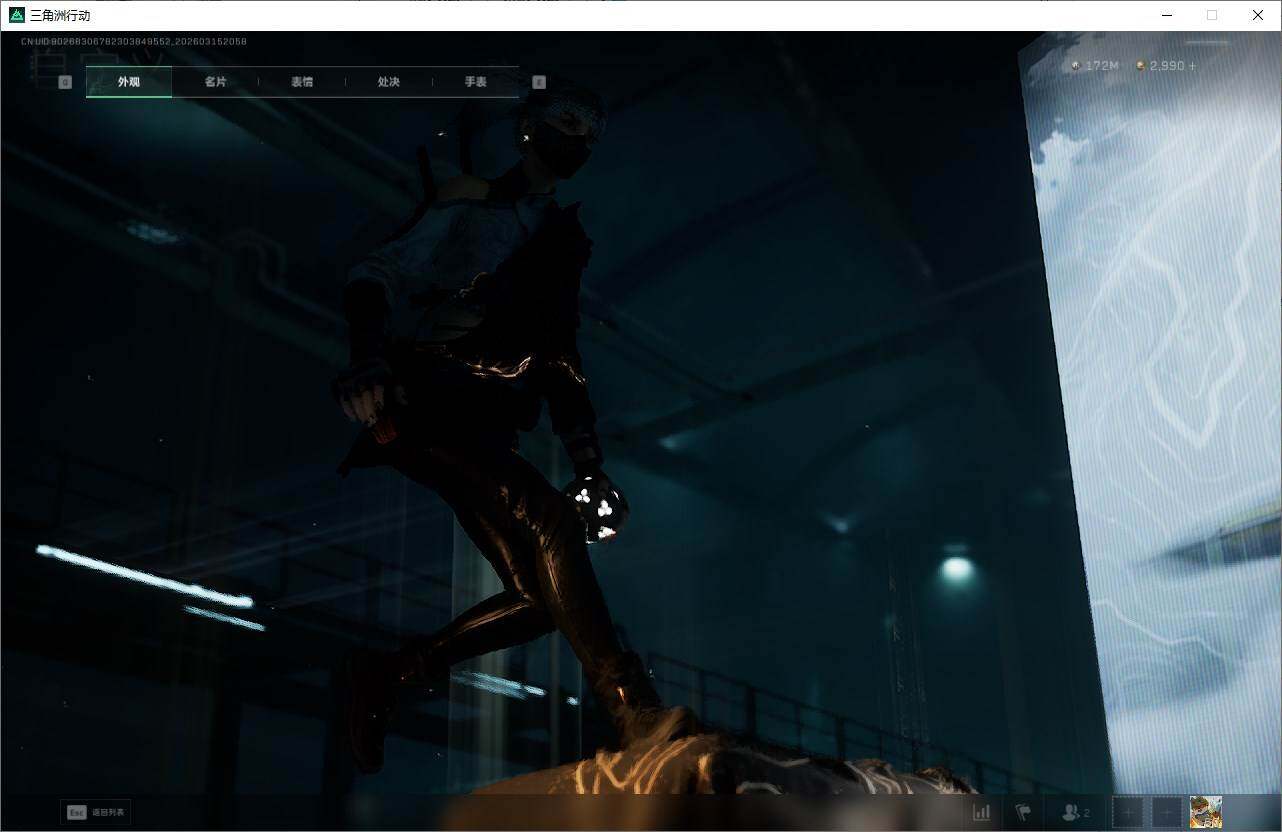Click the E next-tab key icon
1282x832 pixels.
point(539,82)
